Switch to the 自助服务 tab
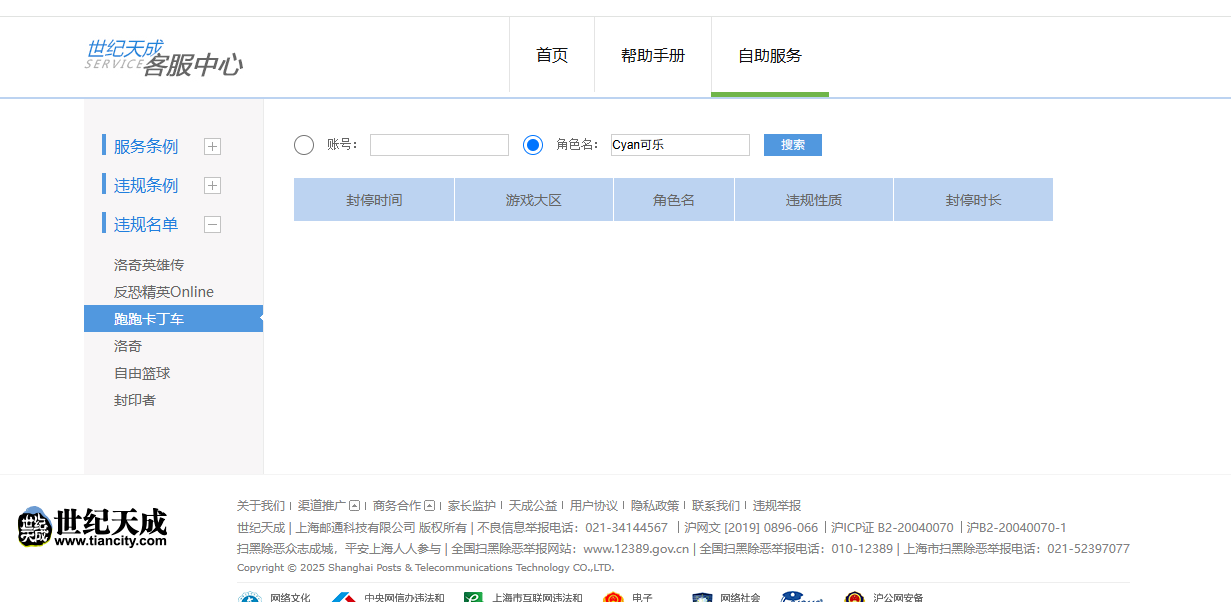The image size is (1231, 602). (770, 56)
